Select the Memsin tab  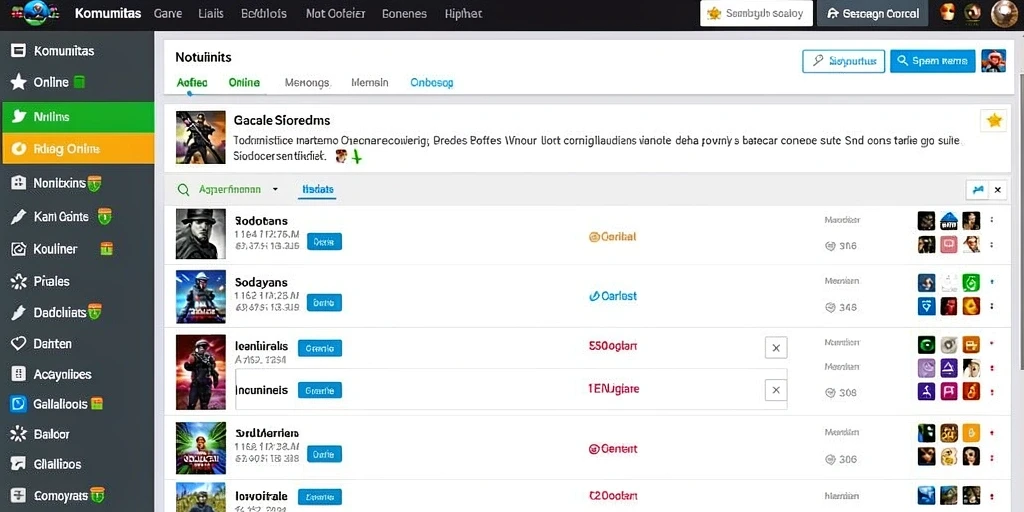point(370,83)
